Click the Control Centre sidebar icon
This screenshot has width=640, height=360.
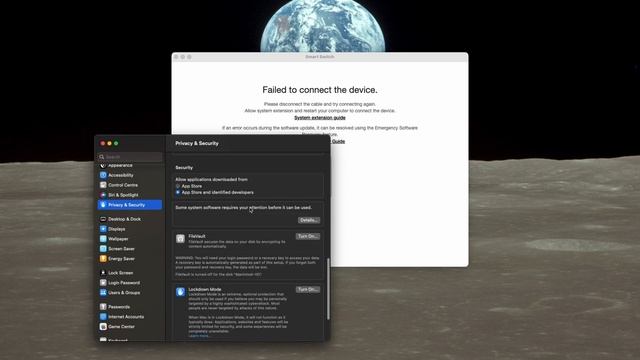click(x=103, y=185)
